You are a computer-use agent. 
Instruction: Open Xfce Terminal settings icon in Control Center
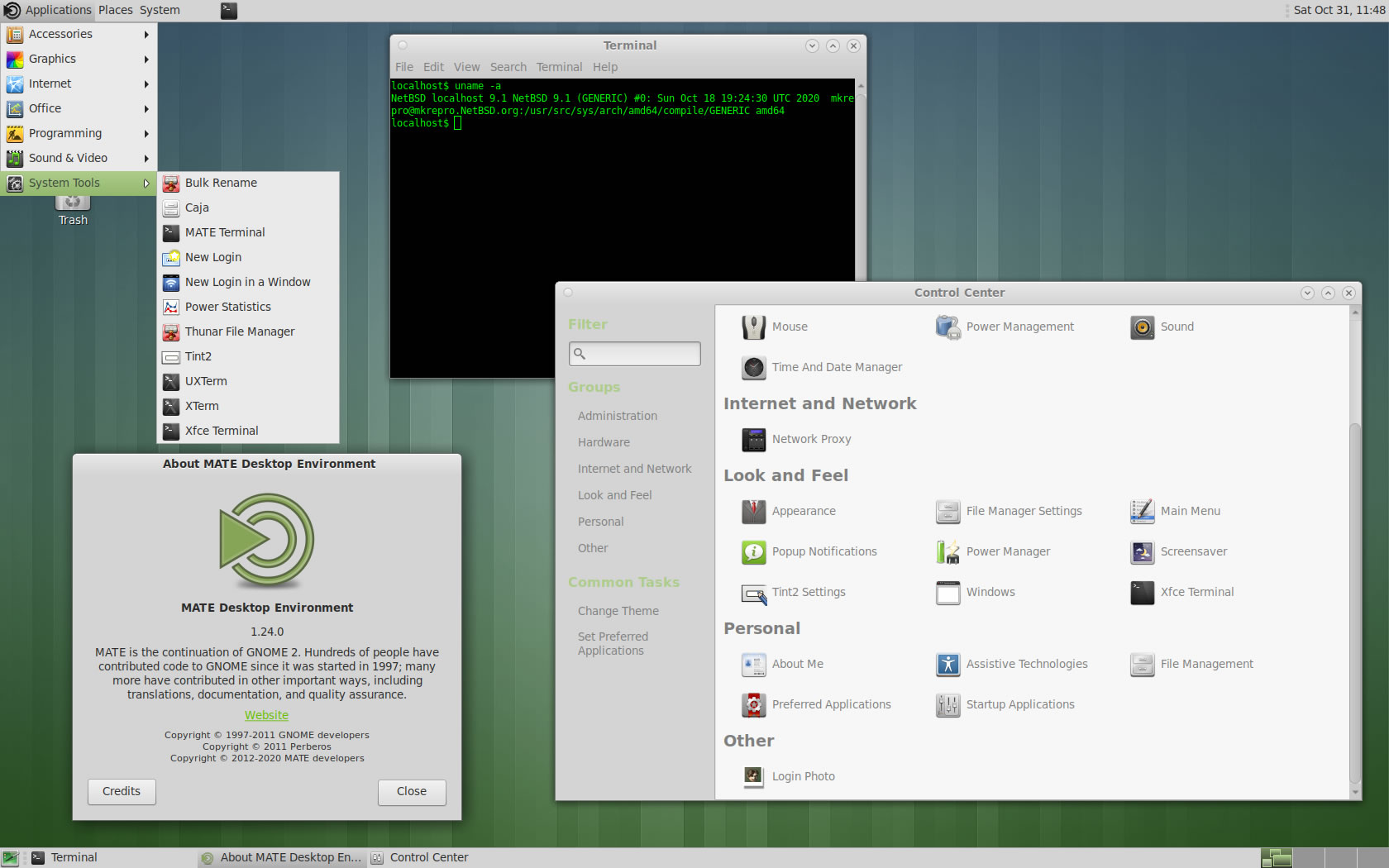[x=1142, y=593]
